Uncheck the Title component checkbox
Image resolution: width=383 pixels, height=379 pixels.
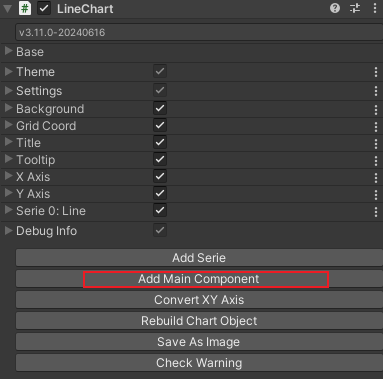(x=160, y=142)
